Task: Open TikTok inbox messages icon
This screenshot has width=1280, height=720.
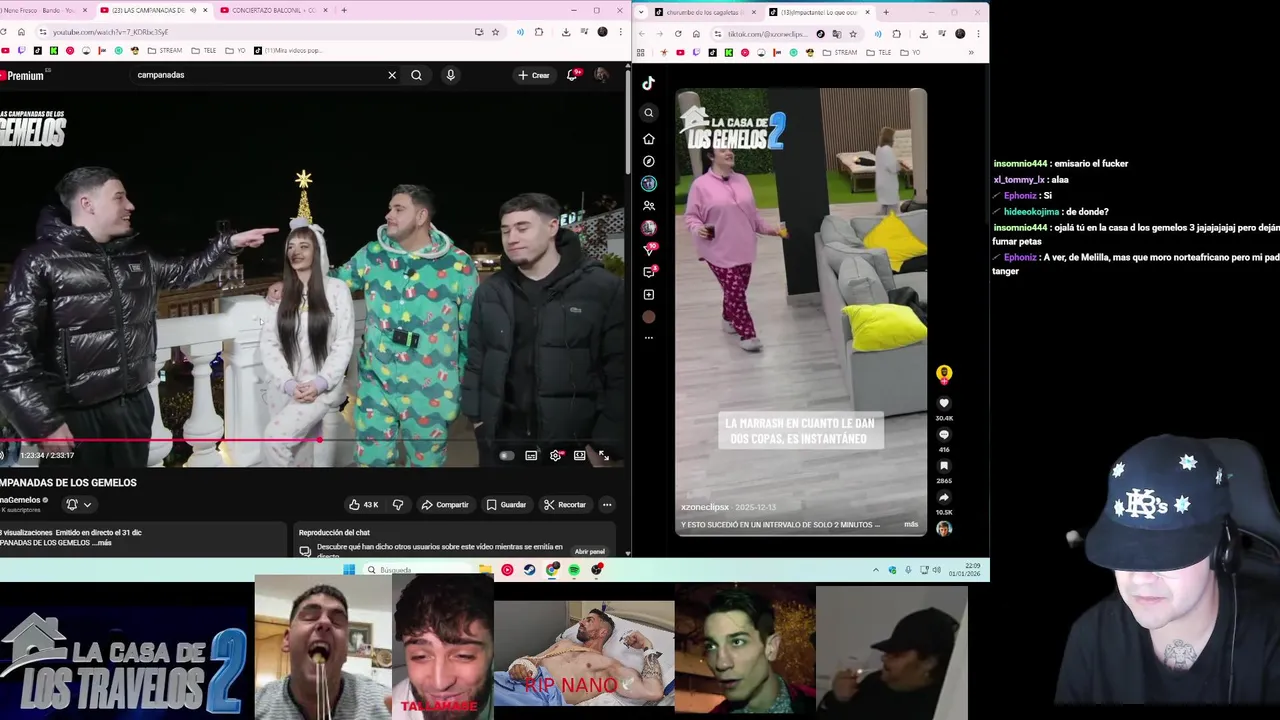Action: [x=648, y=272]
